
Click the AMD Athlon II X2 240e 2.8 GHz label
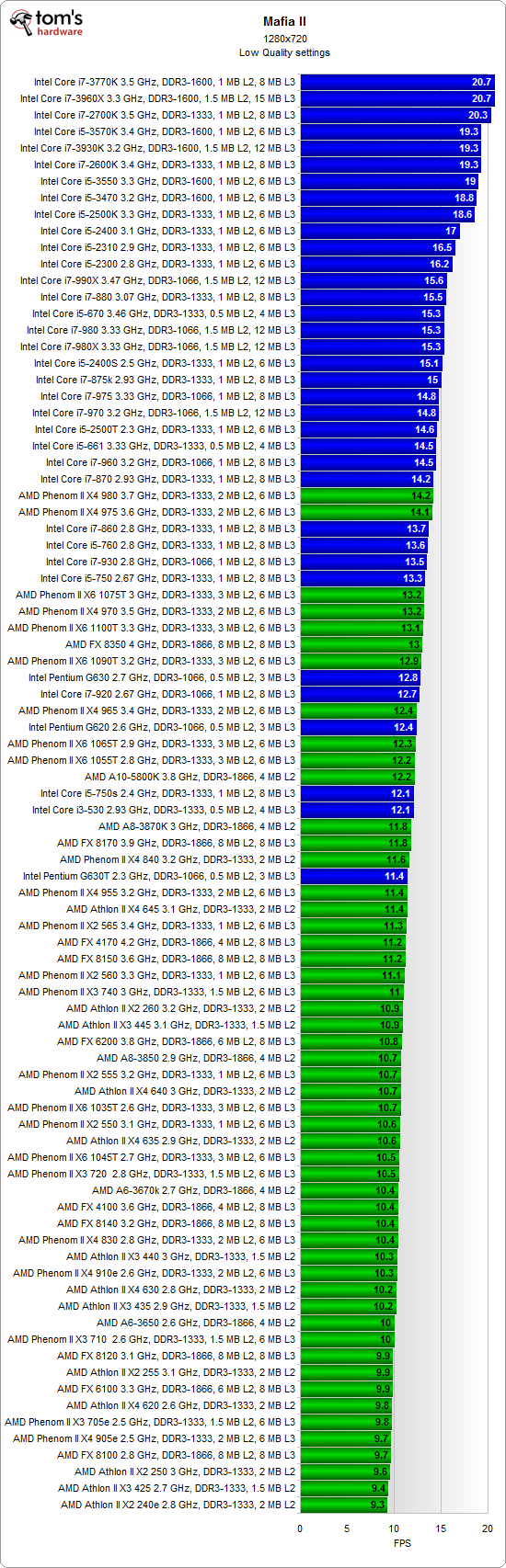pyautogui.click(x=178, y=1505)
